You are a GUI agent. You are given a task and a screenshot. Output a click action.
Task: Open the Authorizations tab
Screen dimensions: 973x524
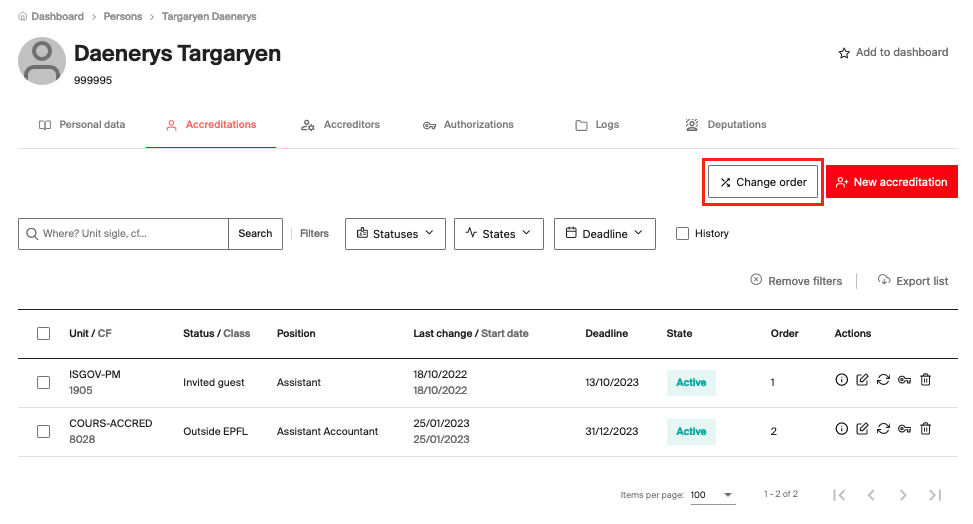(x=468, y=125)
